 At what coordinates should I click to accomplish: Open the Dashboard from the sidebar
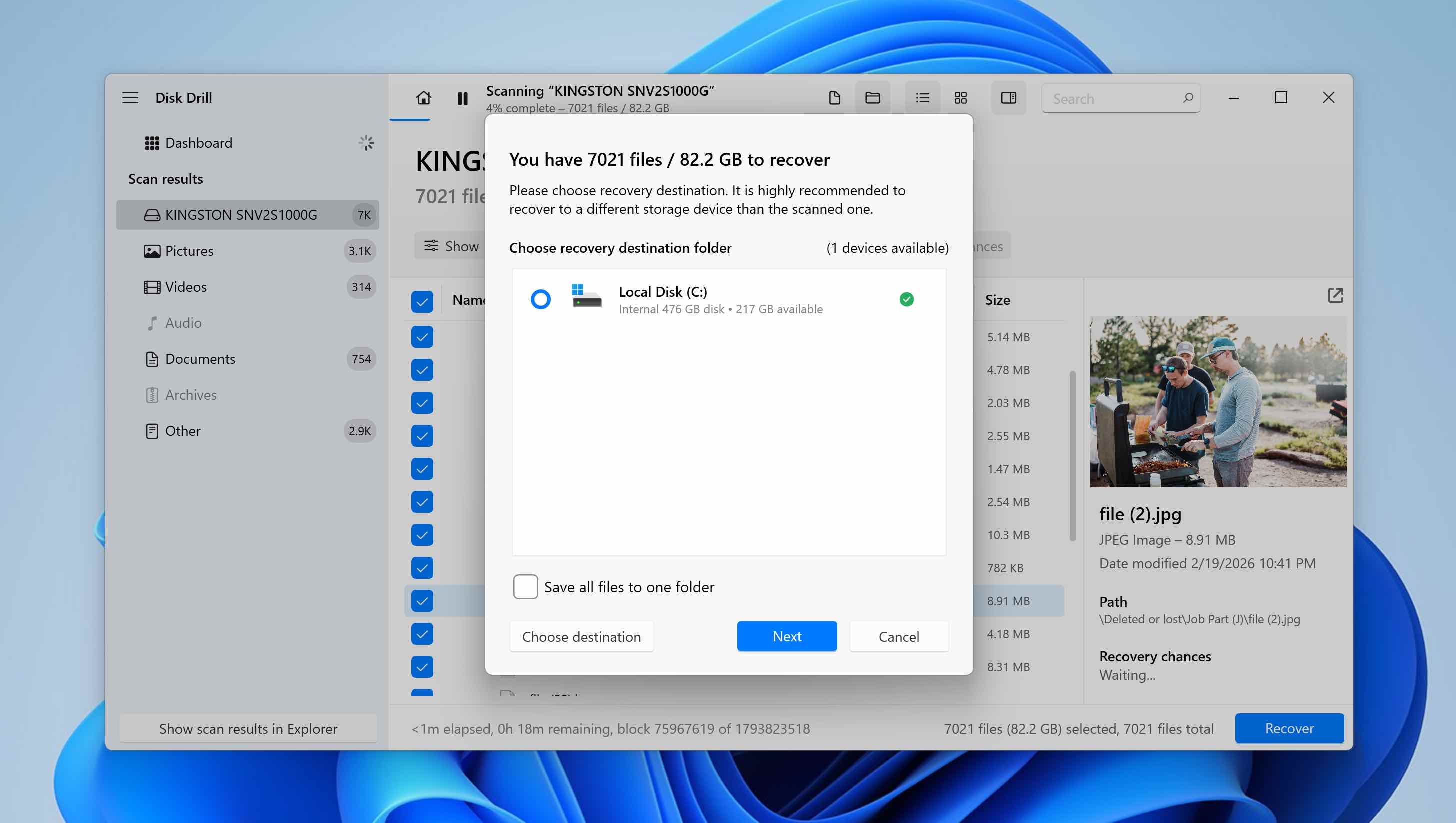pyautogui.click(x=199, y=143)
